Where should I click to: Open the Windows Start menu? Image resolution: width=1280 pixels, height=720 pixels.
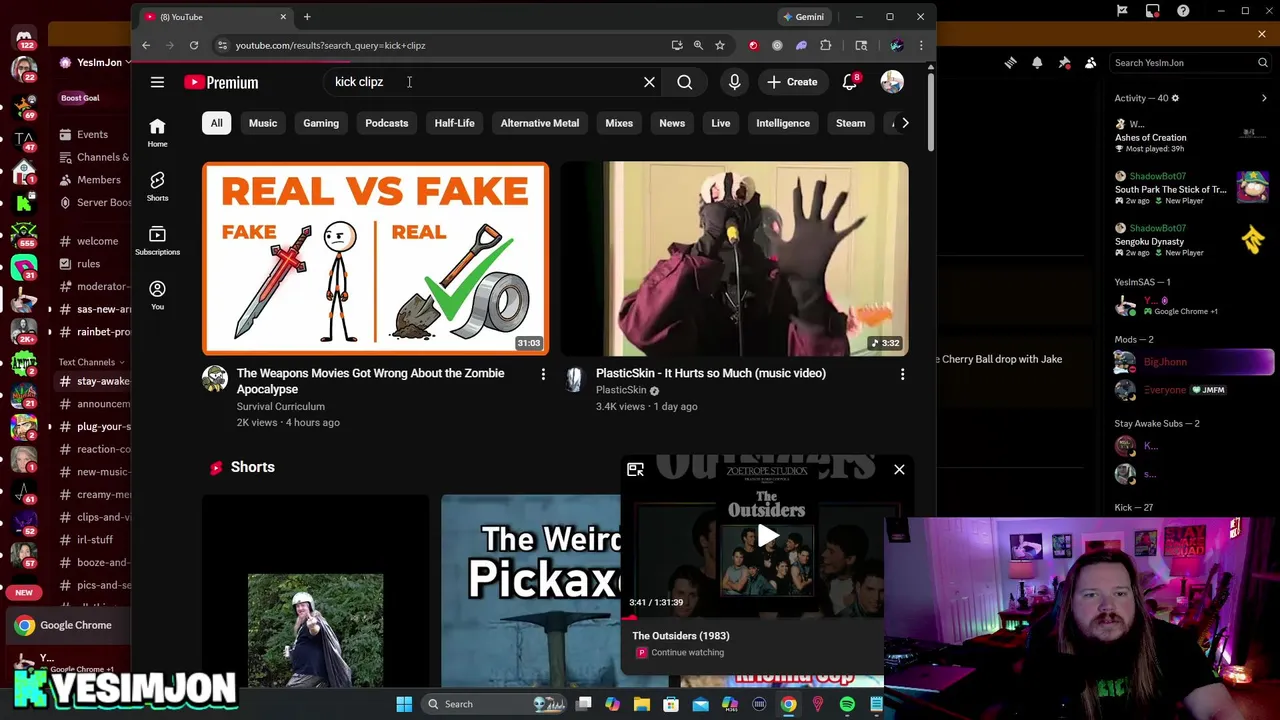click(404, 704)
